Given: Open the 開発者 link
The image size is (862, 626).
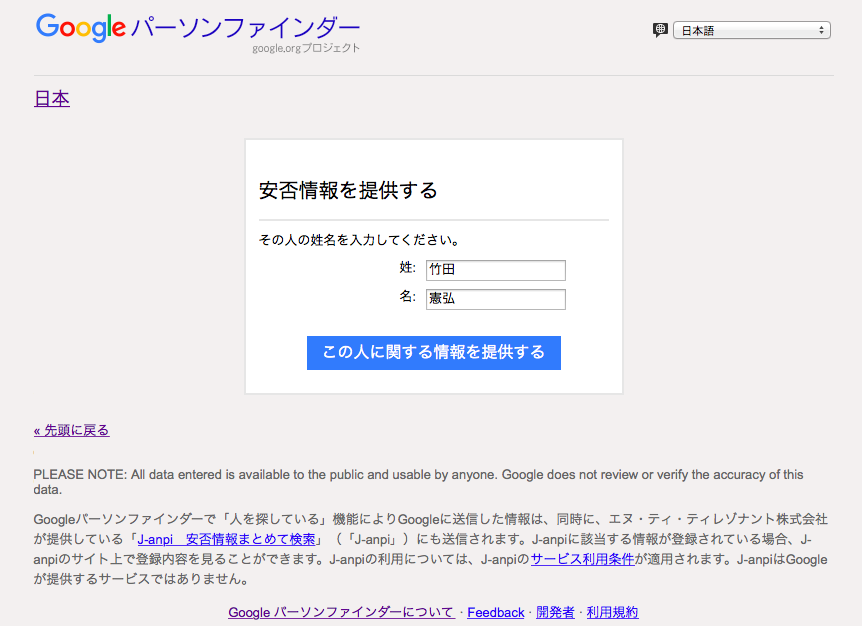Looking at the screenshot, I should [555, 612].
